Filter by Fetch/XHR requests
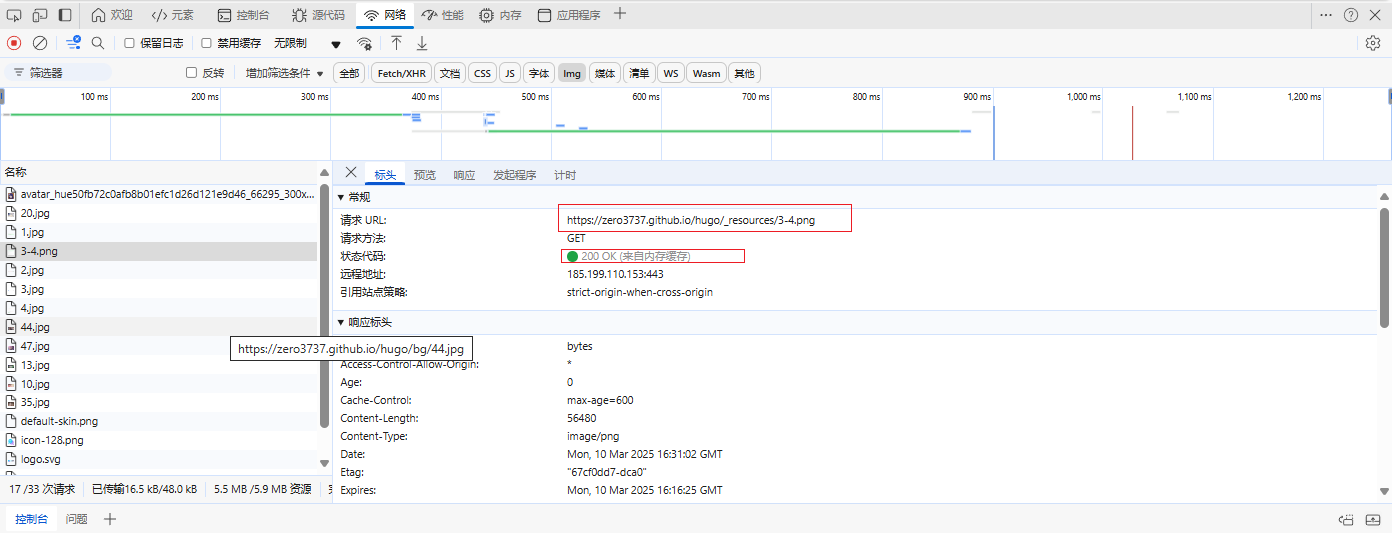 tap(402, 73)
